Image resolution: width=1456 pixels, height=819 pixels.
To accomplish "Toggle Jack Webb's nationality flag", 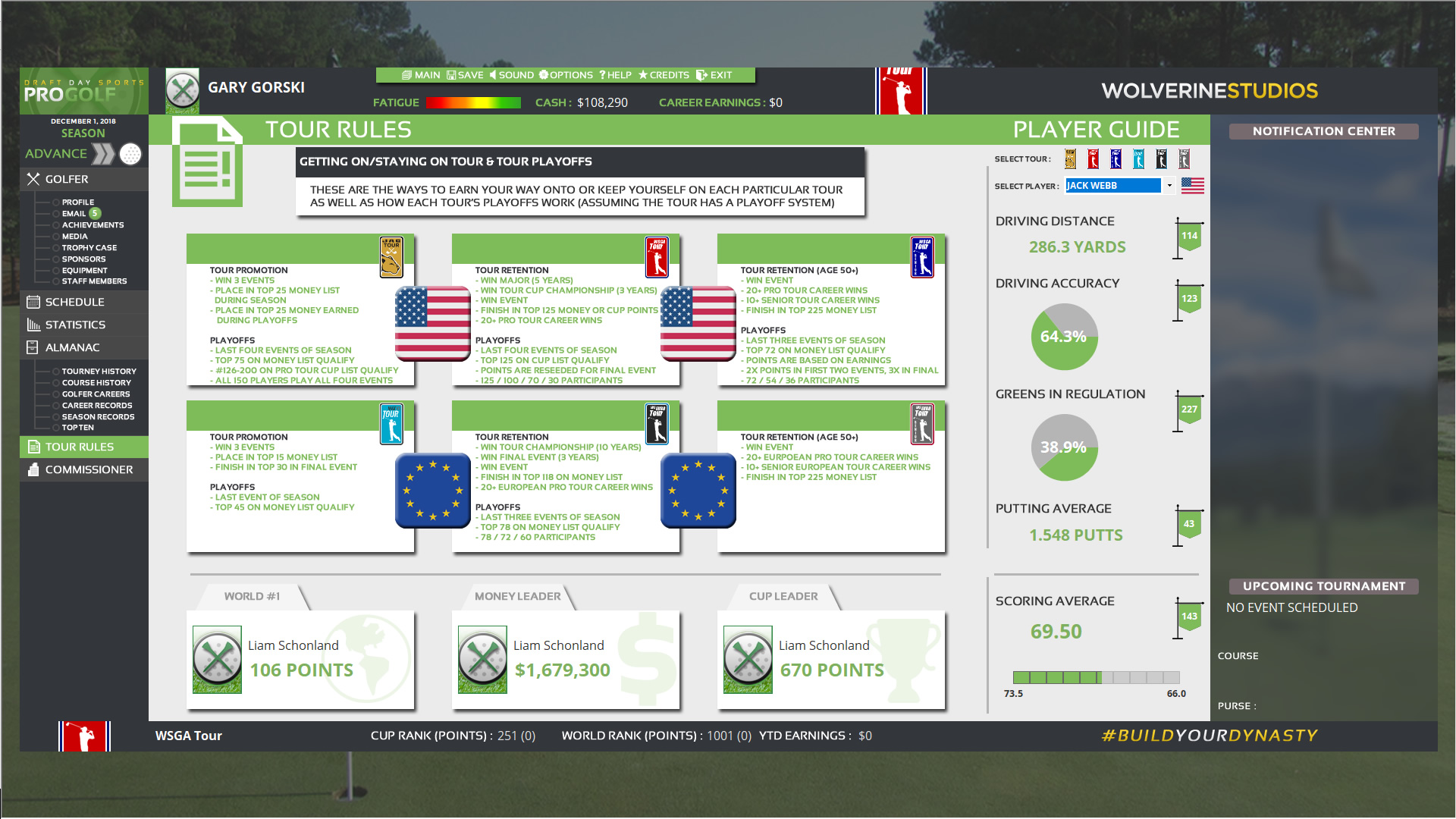I will (1194, 186).
